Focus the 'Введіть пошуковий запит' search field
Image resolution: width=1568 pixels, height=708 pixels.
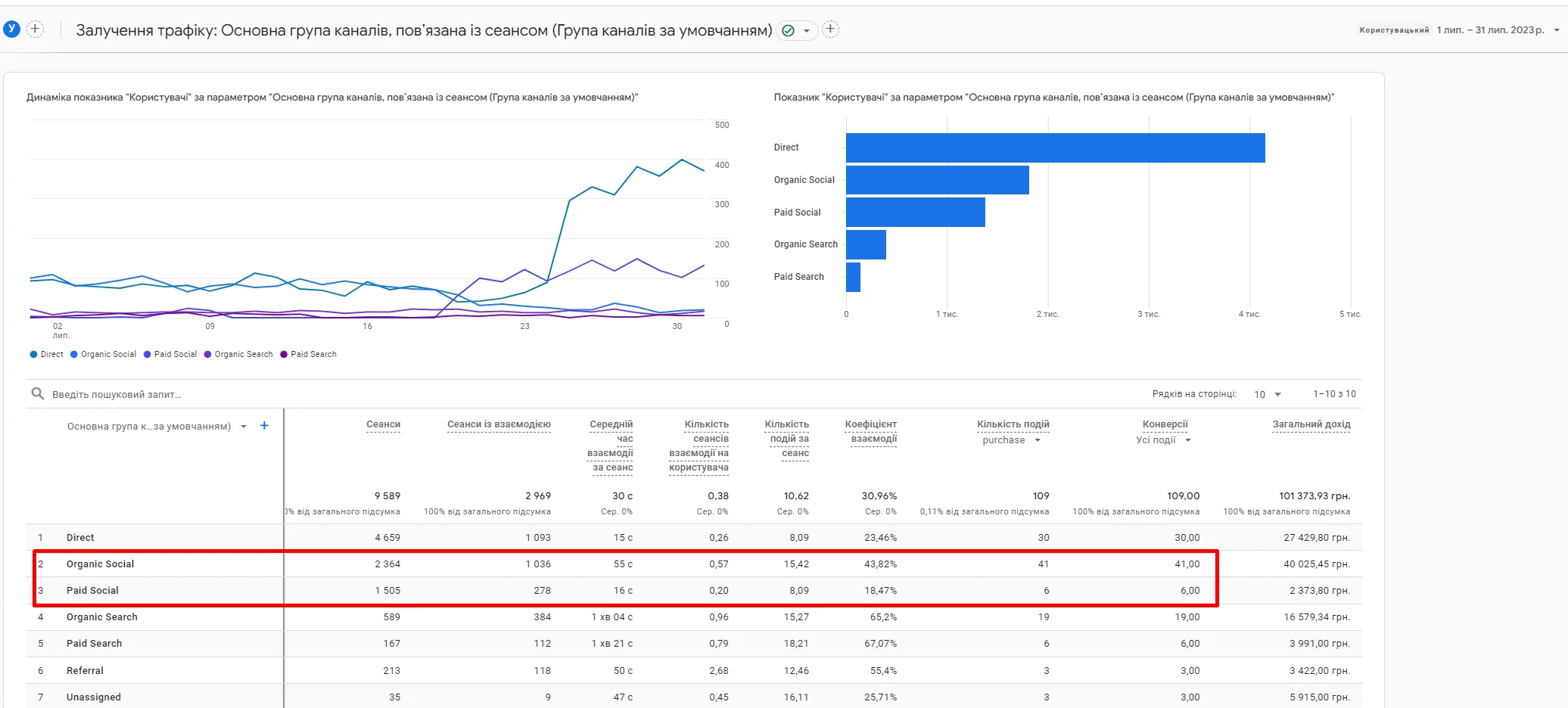click(x=117, y=394)
